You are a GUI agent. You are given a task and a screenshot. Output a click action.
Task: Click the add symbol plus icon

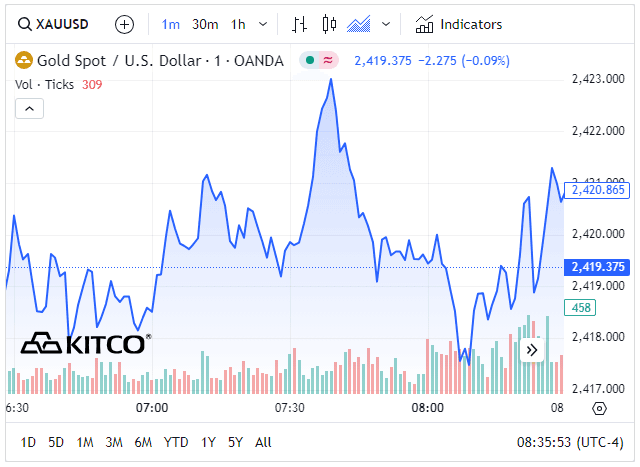pyautogui.click(x=124, y=24)
